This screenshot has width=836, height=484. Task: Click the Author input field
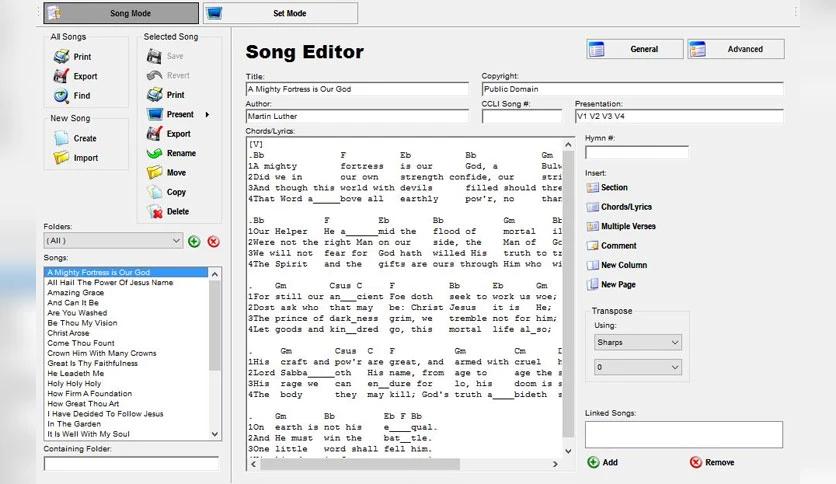pyautogui.click(x=357, y=116)
